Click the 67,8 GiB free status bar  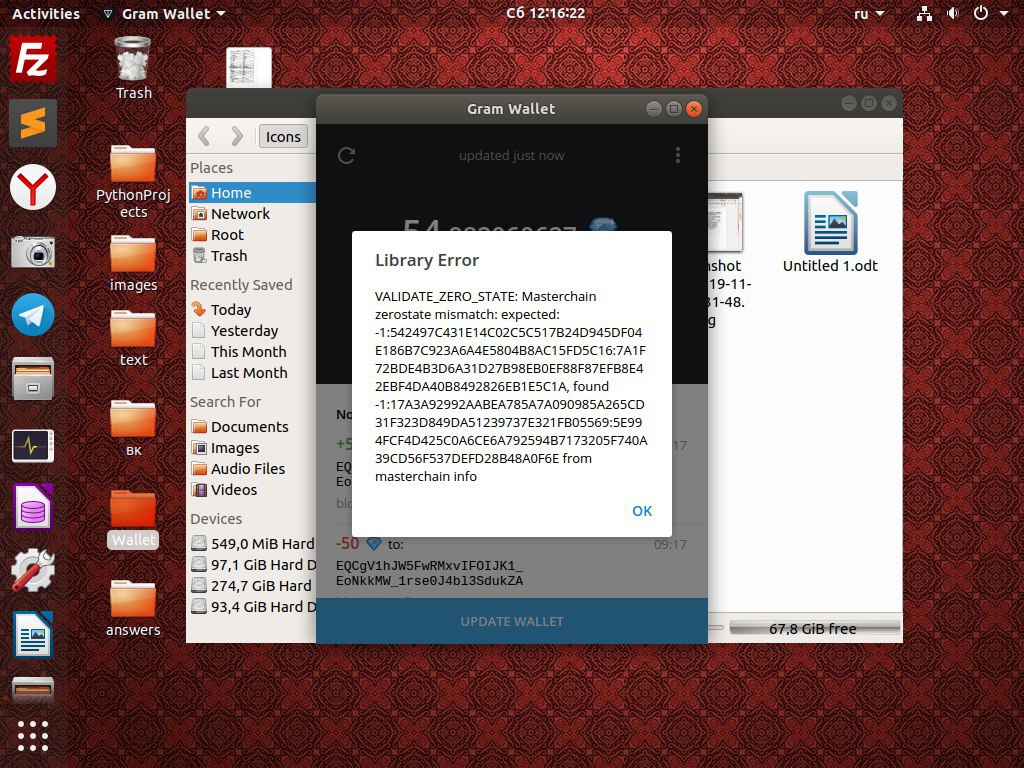[813, 628]
